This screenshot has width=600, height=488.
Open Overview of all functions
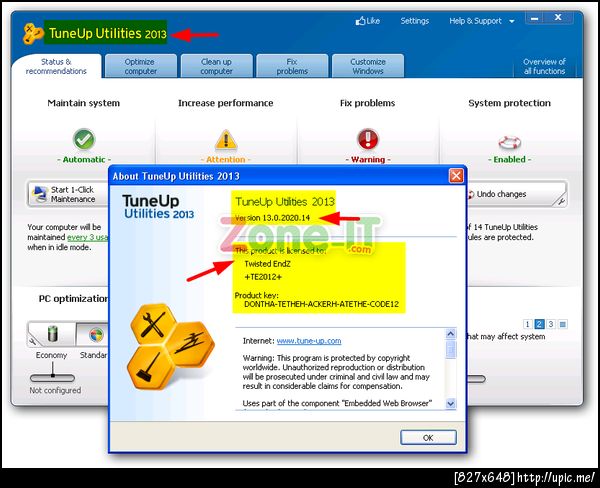pos(544,66)
